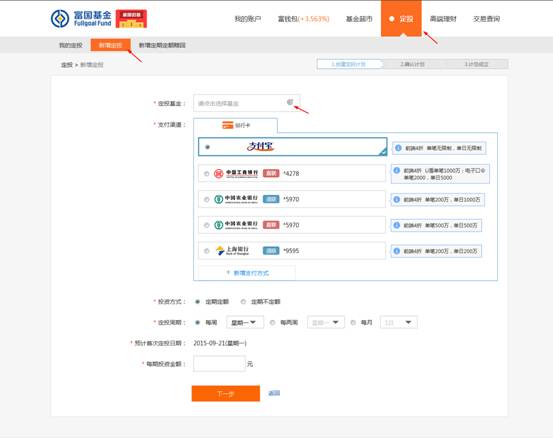
Task: Open the 星期一 weekly day dropdown
Action: [x=245, y=322]
